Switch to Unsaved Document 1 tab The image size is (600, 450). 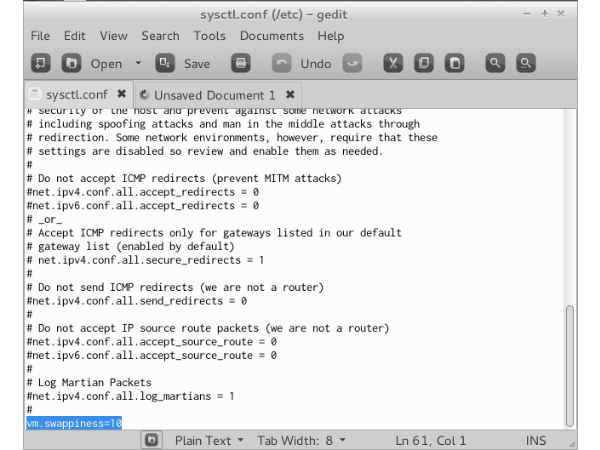point(215,95)
